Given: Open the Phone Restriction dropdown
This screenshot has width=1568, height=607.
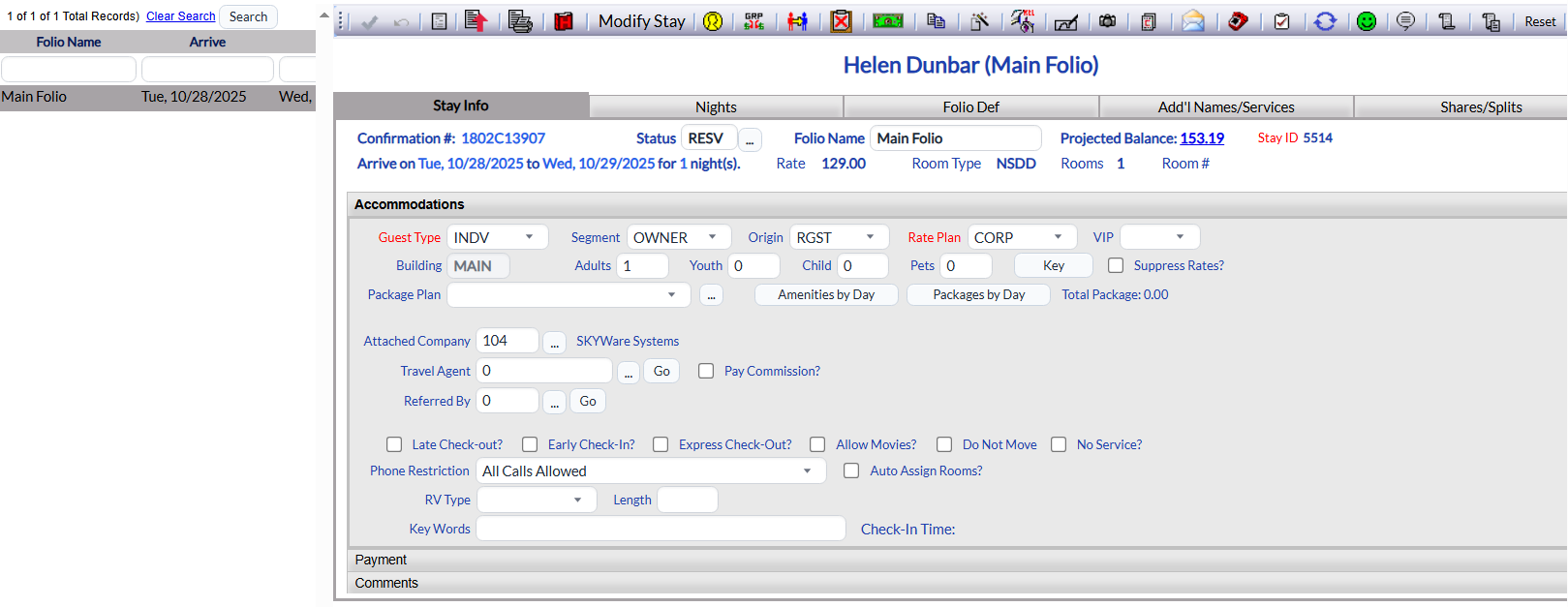Looking at the screenshot, I should pos(650,471).
